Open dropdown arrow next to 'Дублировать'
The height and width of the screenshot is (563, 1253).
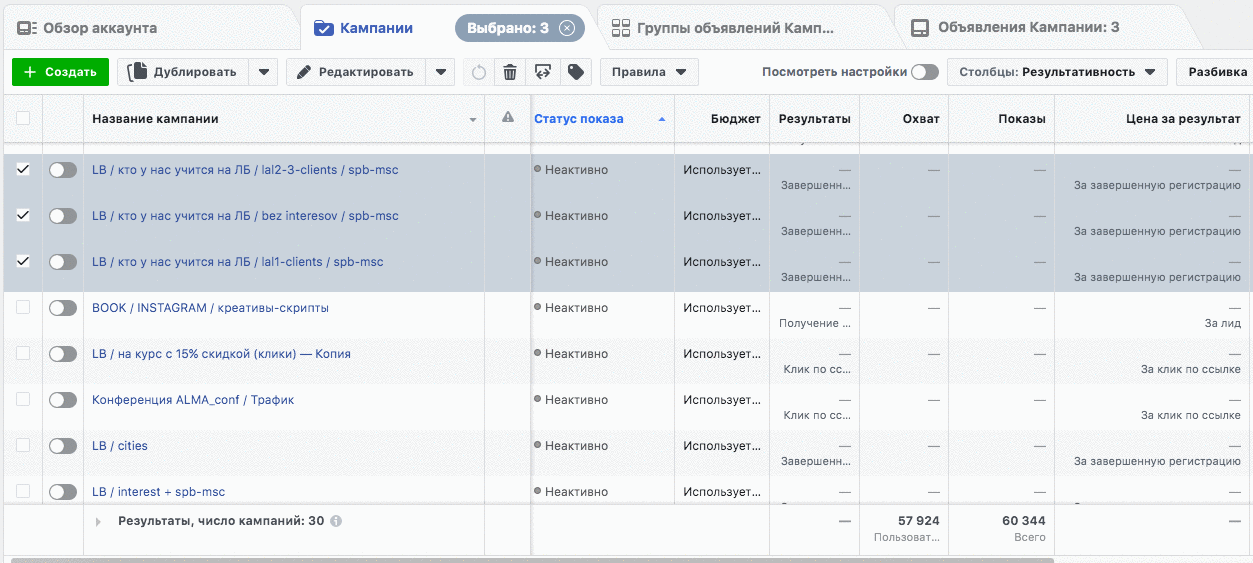[x=263, y=72]
